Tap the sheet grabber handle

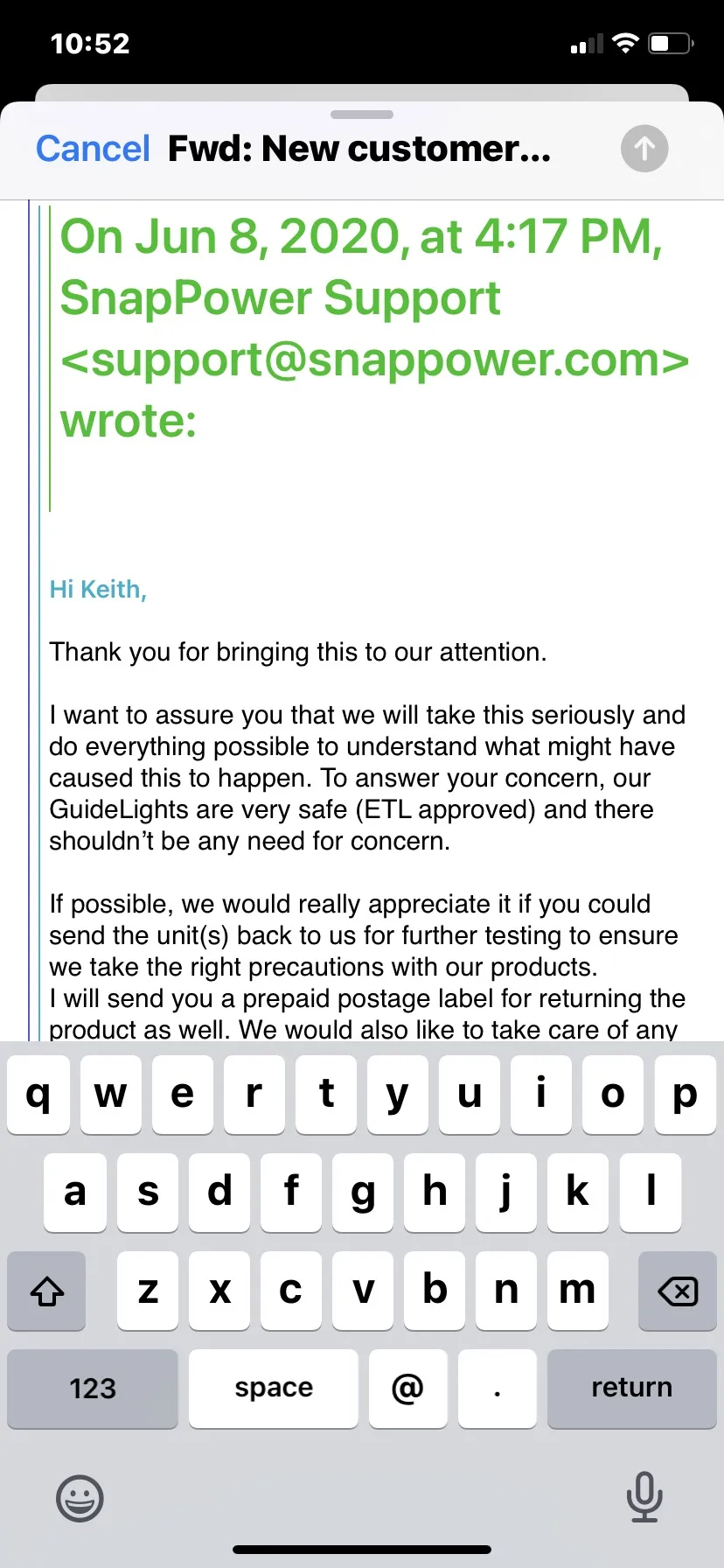(x=362, y=115)
